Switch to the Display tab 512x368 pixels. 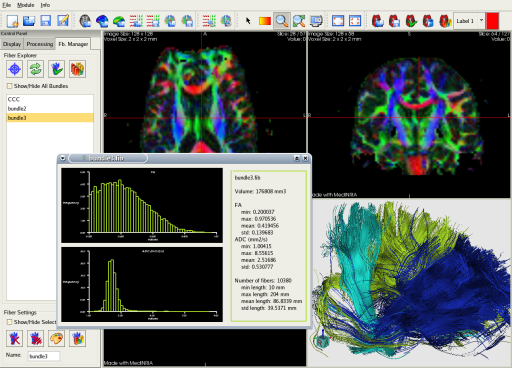(12, 44)
